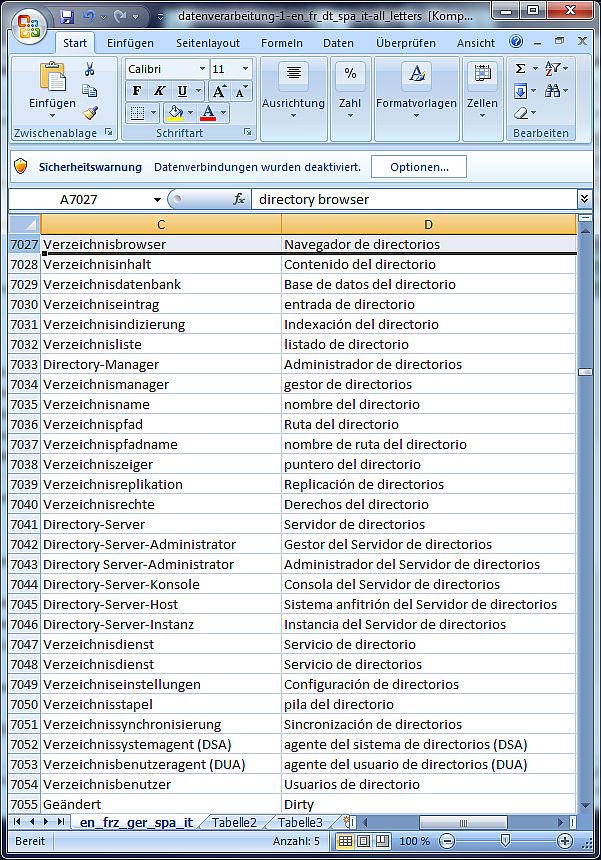Open the Calibri font name dropdown
This screenshot has width=601, height=860.
point(202,69)
